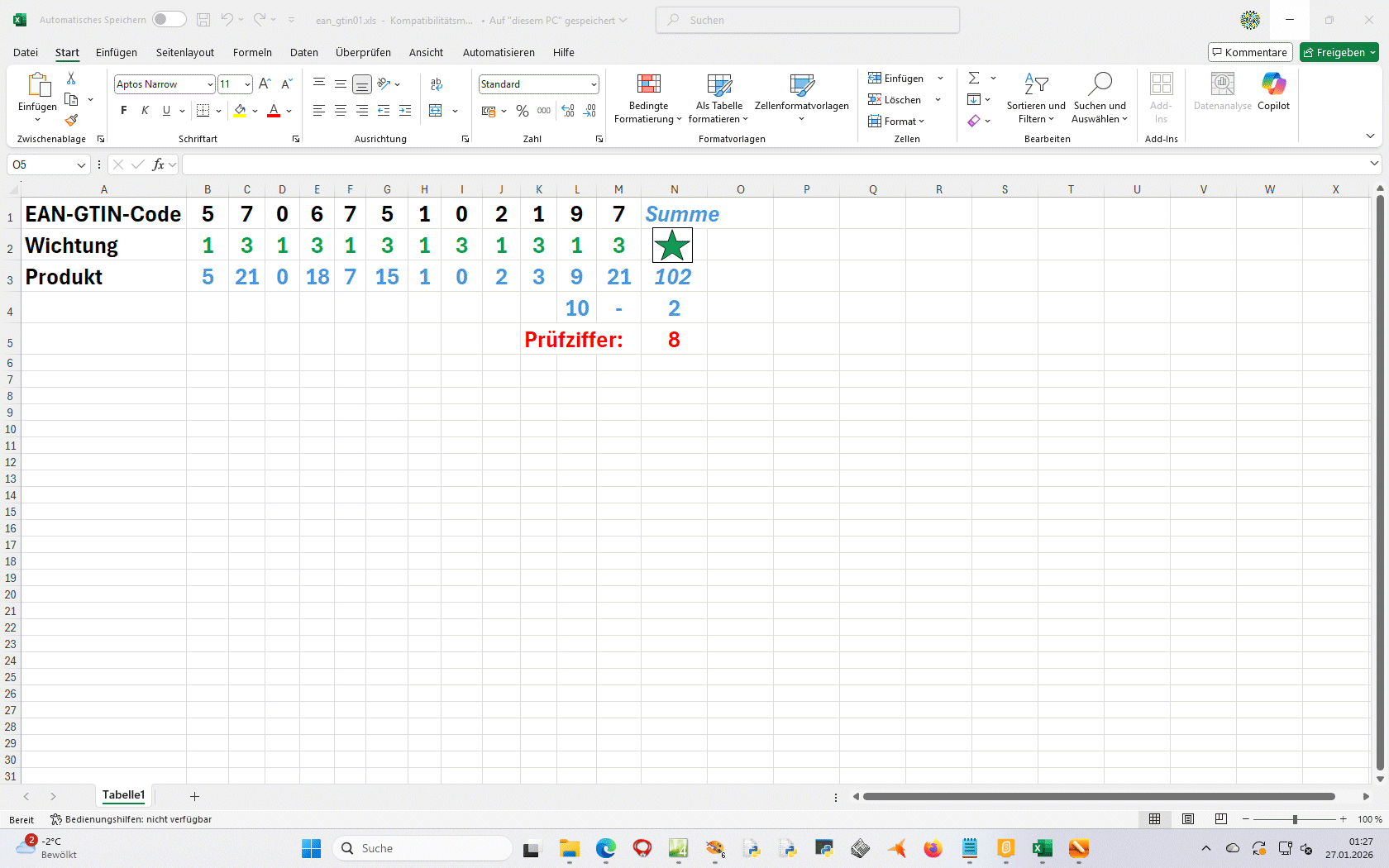Image resolution: width=1389 pixels, height=868 pixels.
Task: Click the AutoSum sigma icon
Action: (974, 78)
